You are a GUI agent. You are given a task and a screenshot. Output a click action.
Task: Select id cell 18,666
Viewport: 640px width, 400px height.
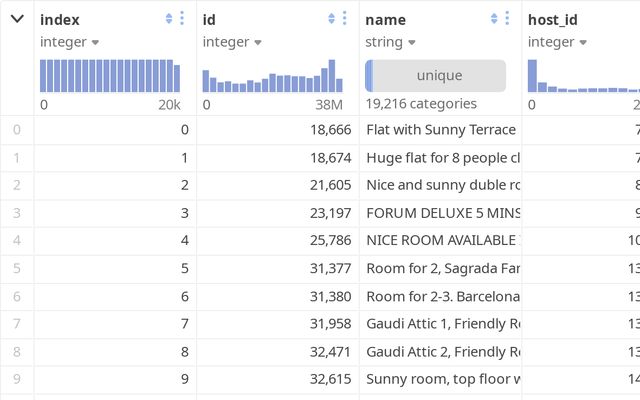pos(278,130)
